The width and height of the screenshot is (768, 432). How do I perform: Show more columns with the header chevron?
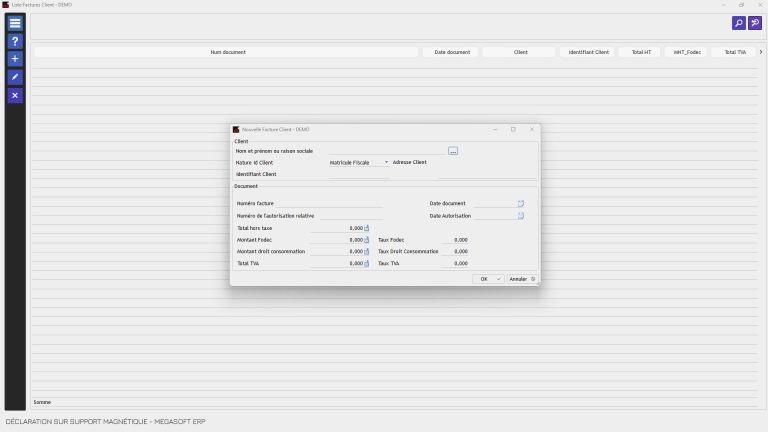point(761,52)
